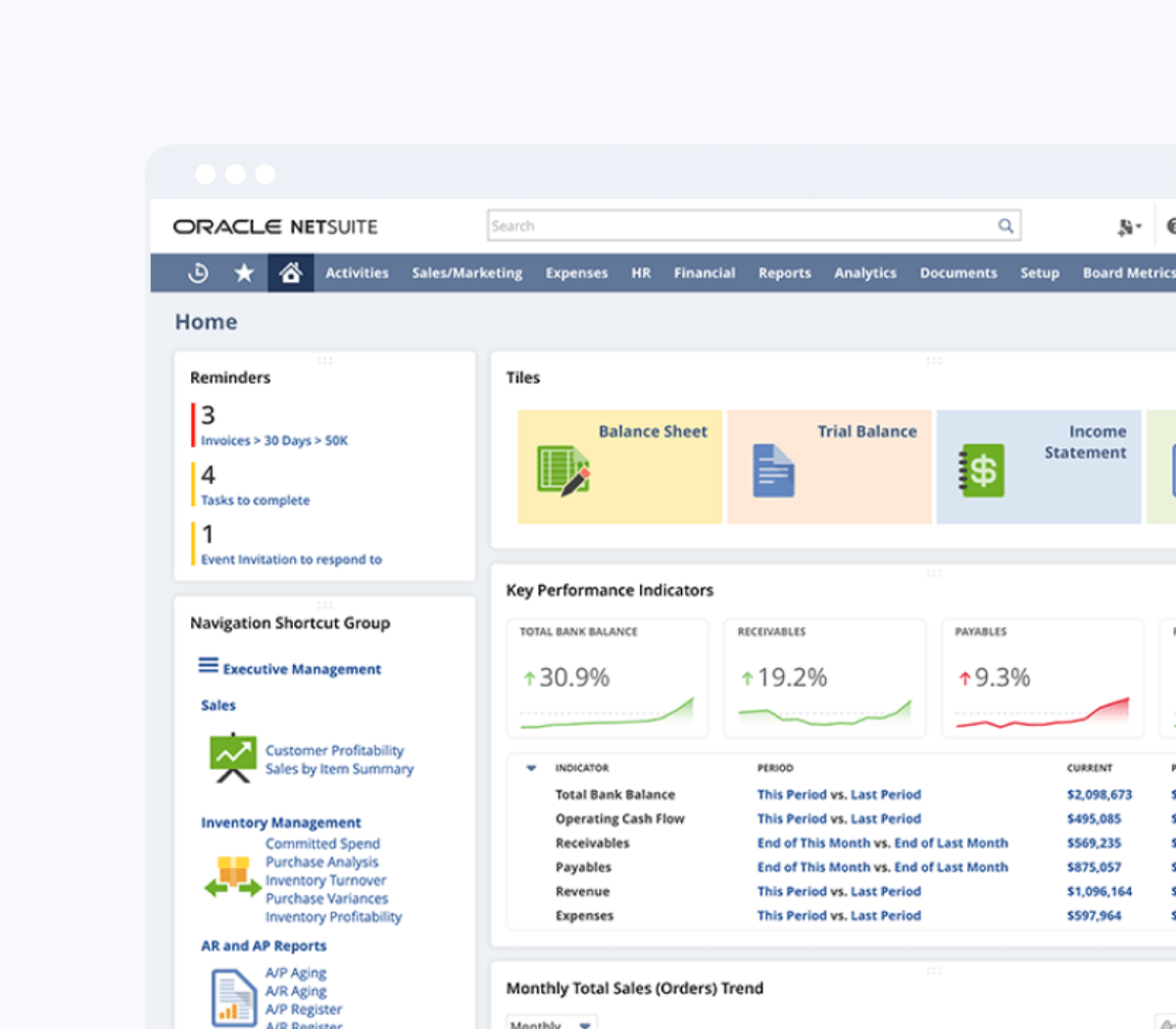Open A/P Aging report link
Image resolution: width=1176 pixels, height=1029 pixels.
click(x=296, y=973)
